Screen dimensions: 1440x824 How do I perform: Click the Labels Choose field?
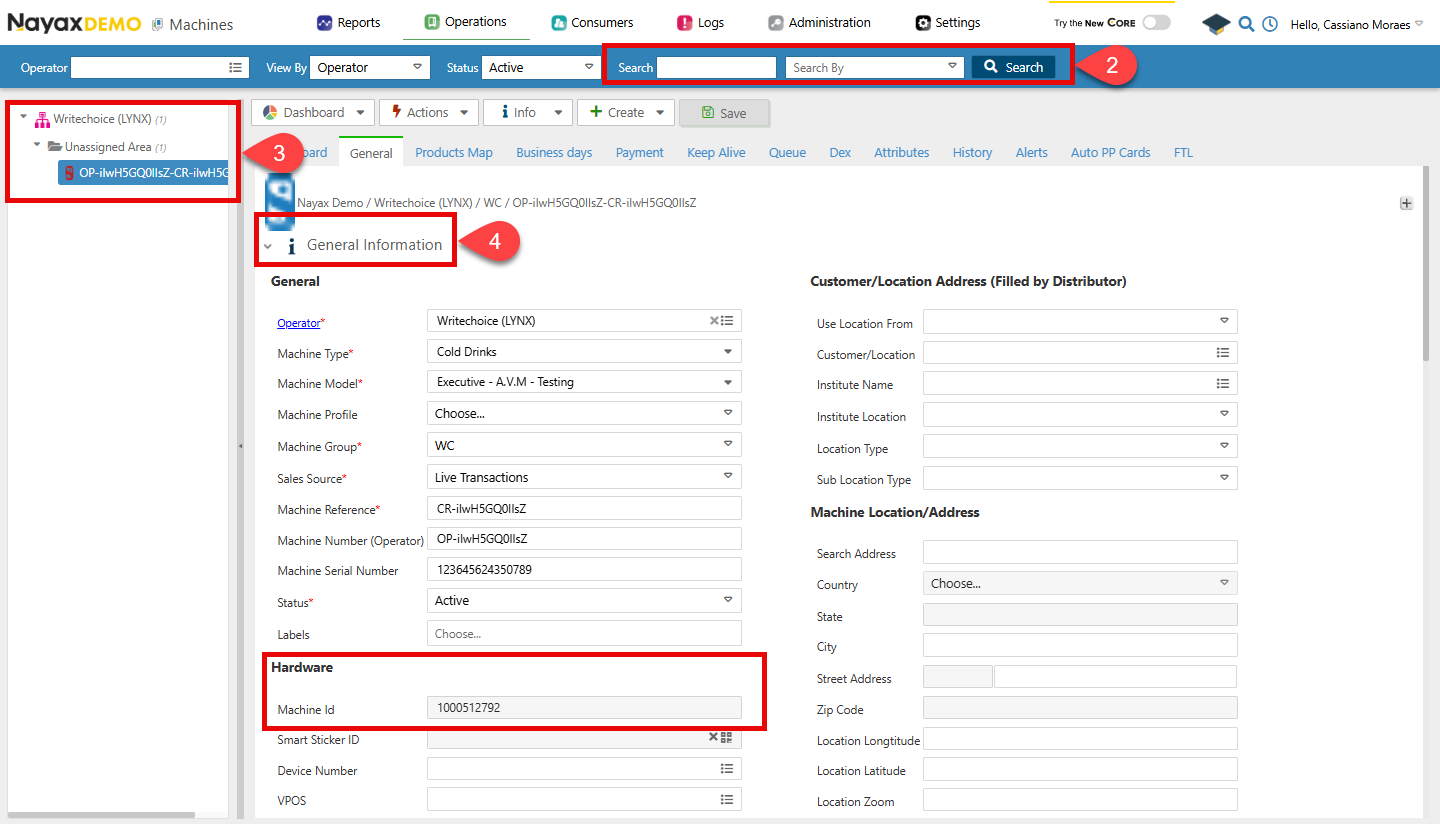pyautogui.click(x=585, y=633)
